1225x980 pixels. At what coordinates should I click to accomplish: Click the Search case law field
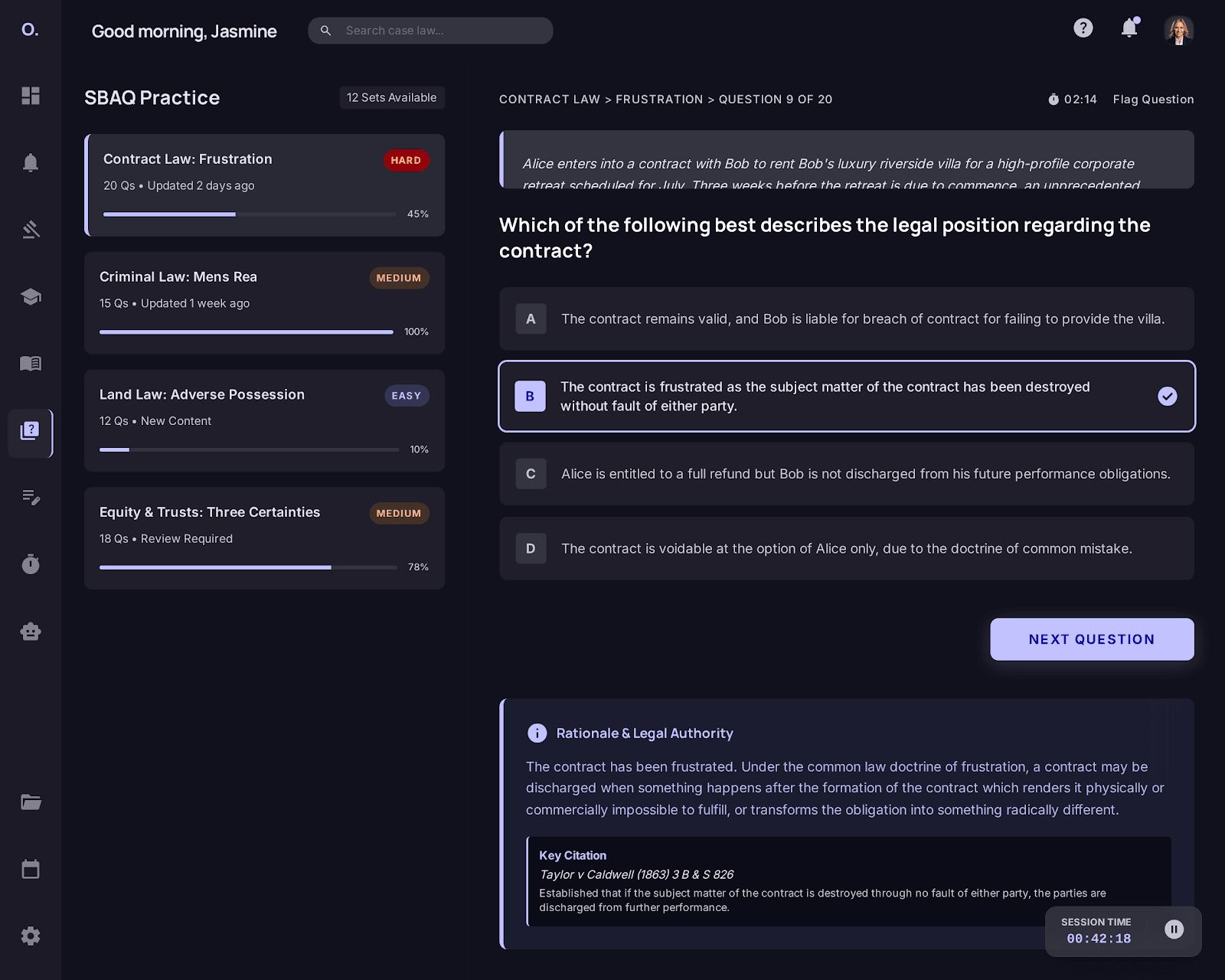coord(440,31)
